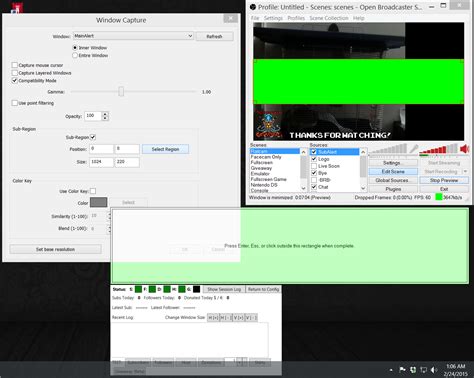Check the Live Soon source checkbox
474x378 pixels.
pos(314,166)
